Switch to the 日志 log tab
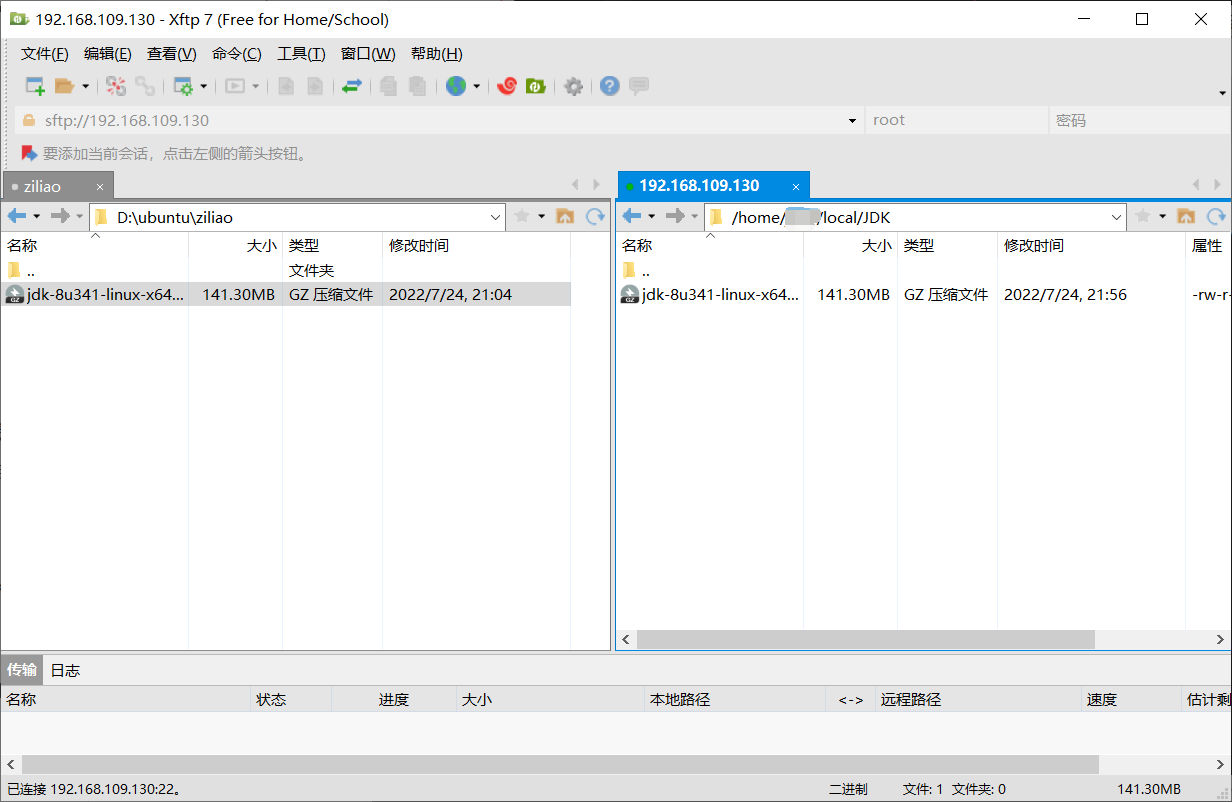1232x802 pixels. click(x=65, y=670)
